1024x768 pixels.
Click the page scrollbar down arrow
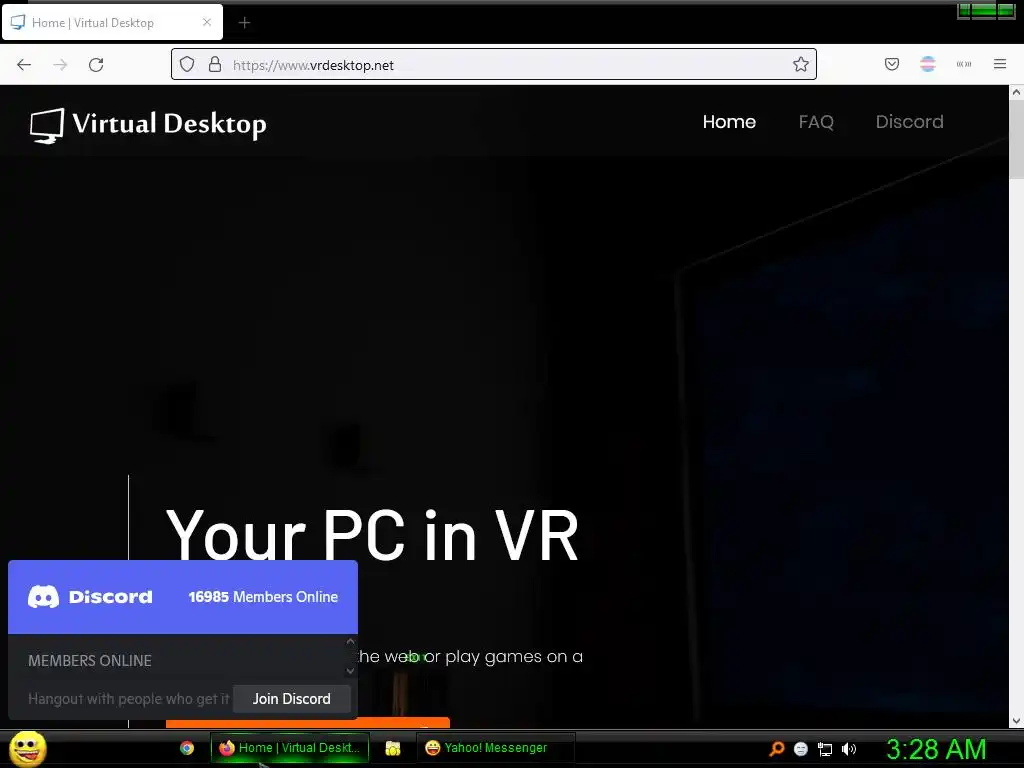pos(1016,721)
